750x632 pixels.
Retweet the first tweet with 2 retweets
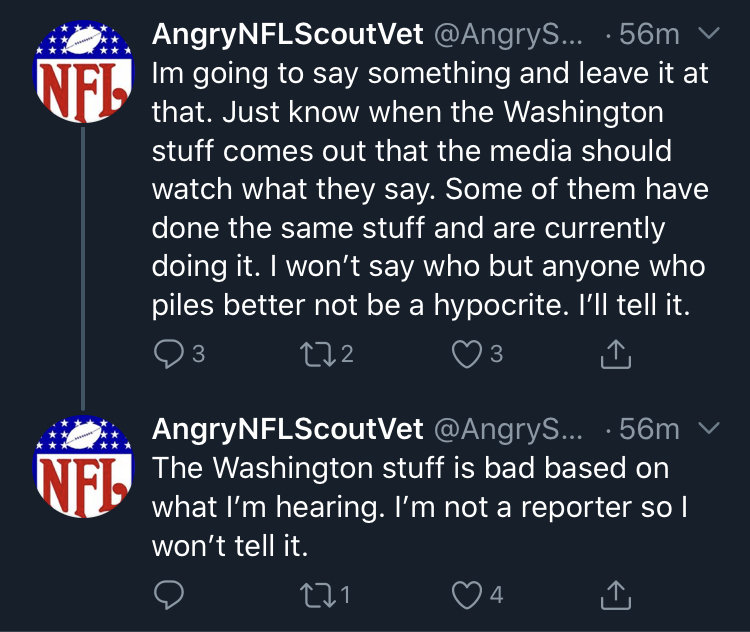318,354
